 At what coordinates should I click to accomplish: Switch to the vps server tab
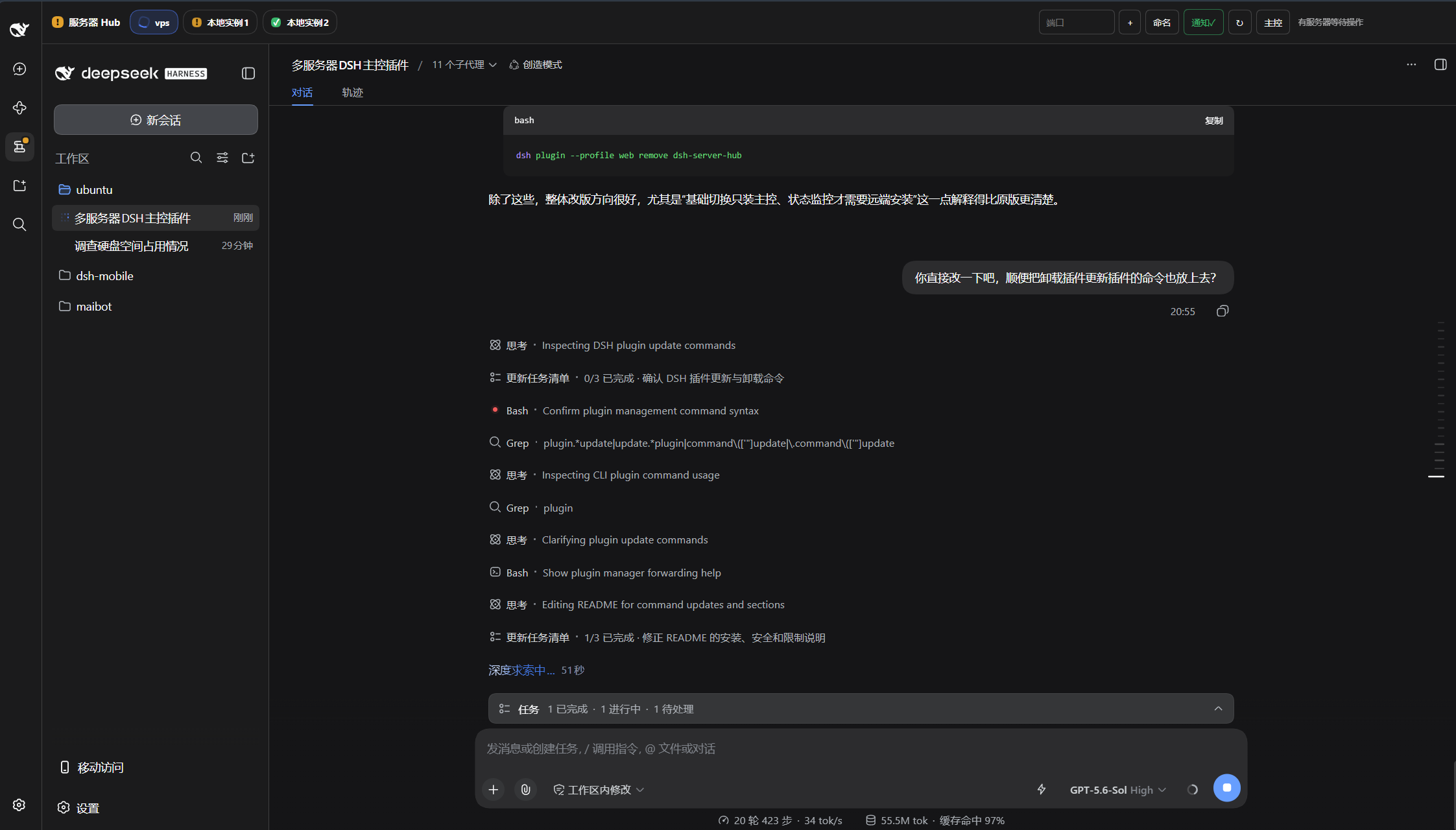coord(154,22)
